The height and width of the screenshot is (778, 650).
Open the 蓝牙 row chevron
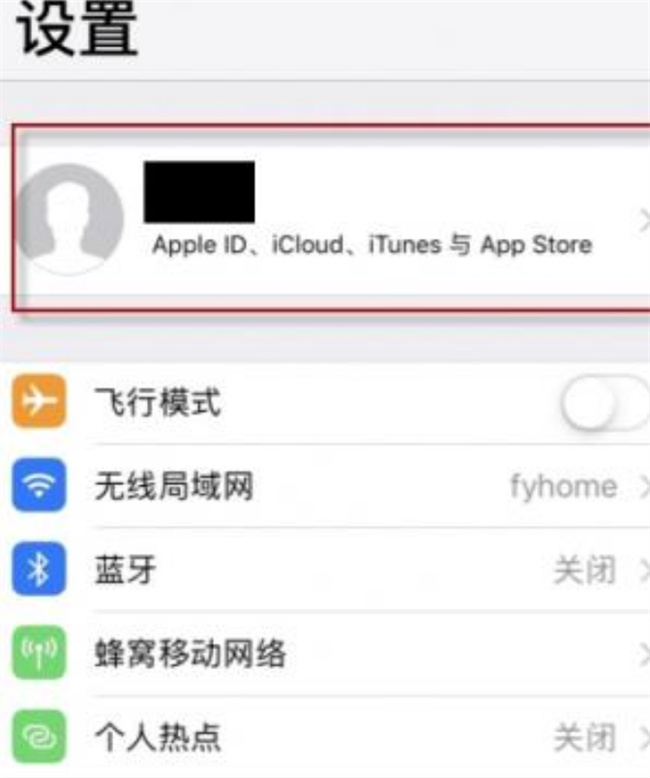tap(644, 570)
